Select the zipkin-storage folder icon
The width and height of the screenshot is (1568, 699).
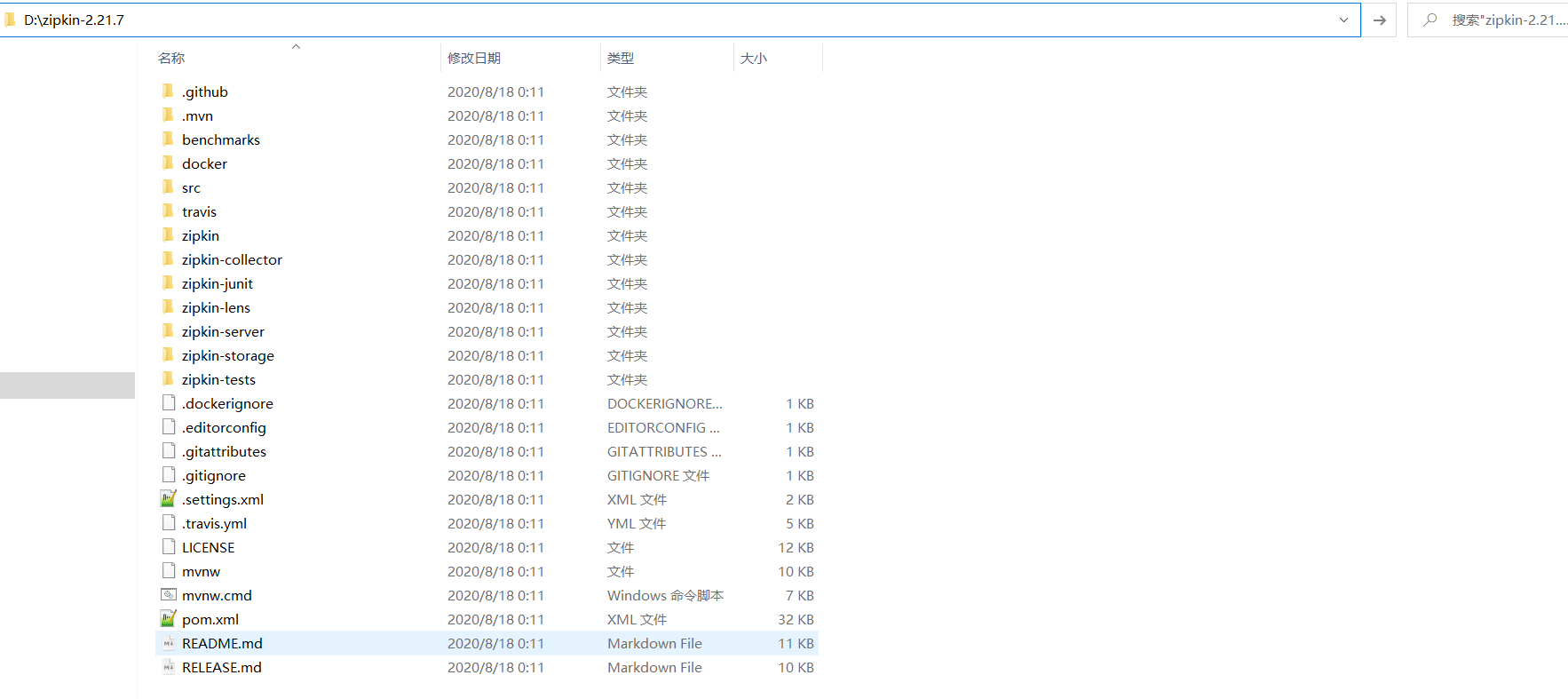tap(168, 354)
